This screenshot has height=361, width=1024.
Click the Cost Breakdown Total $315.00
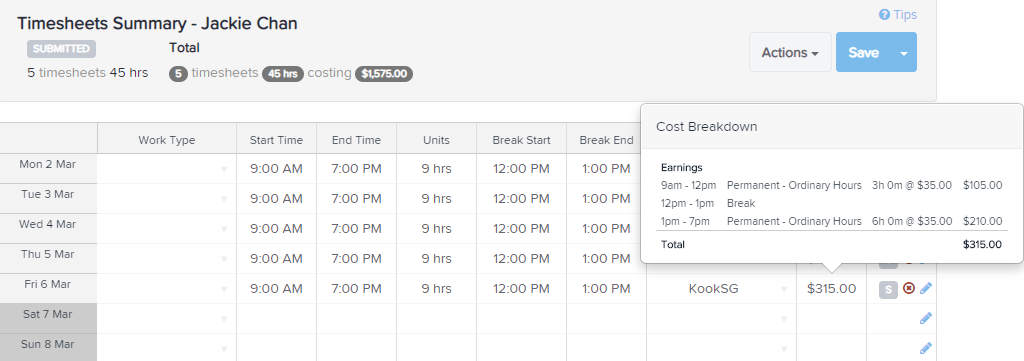[x=982, y=245]
